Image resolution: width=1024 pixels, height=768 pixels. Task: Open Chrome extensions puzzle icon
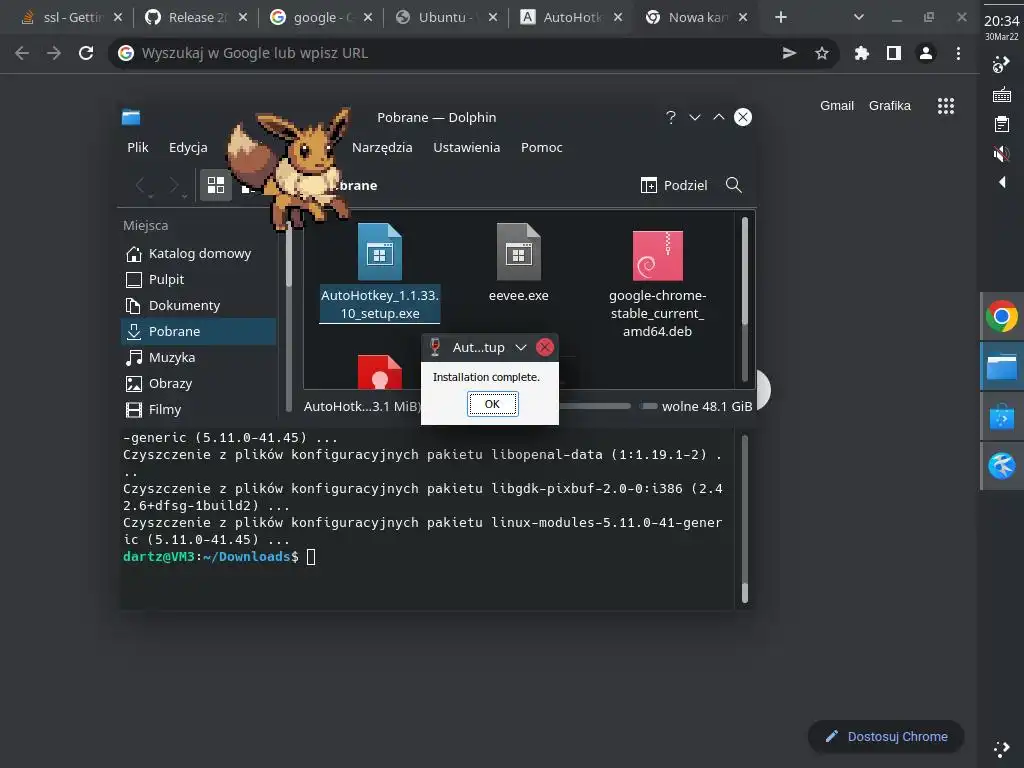tap(862, 53)
